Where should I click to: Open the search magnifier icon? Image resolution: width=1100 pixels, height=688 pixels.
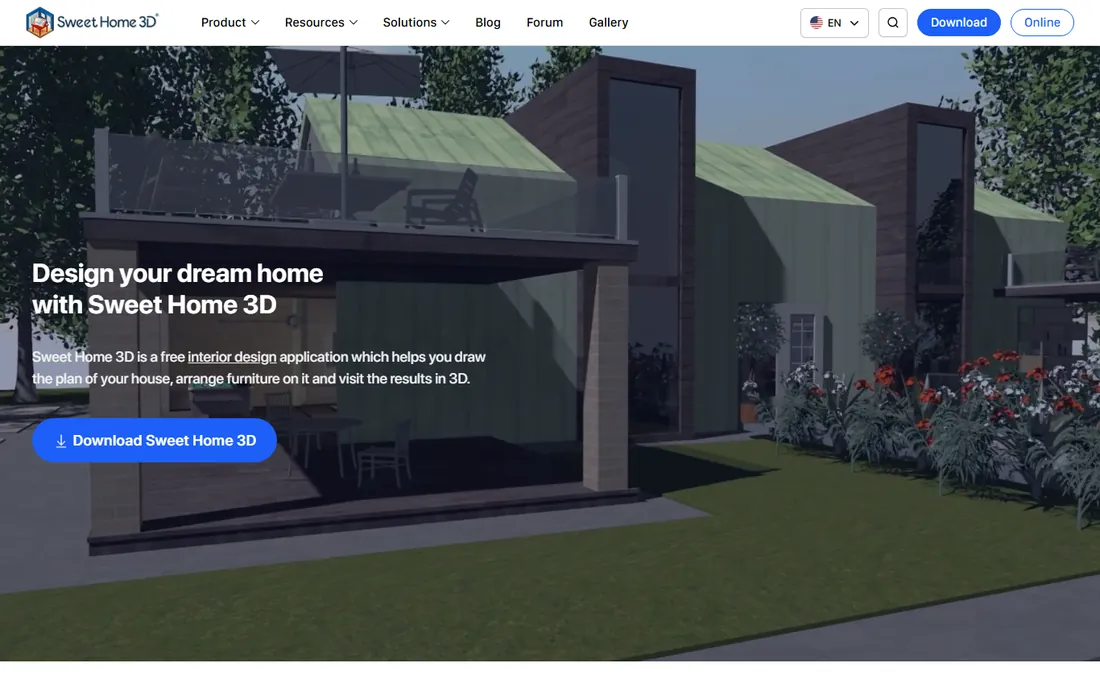click(x=892, y=22)
